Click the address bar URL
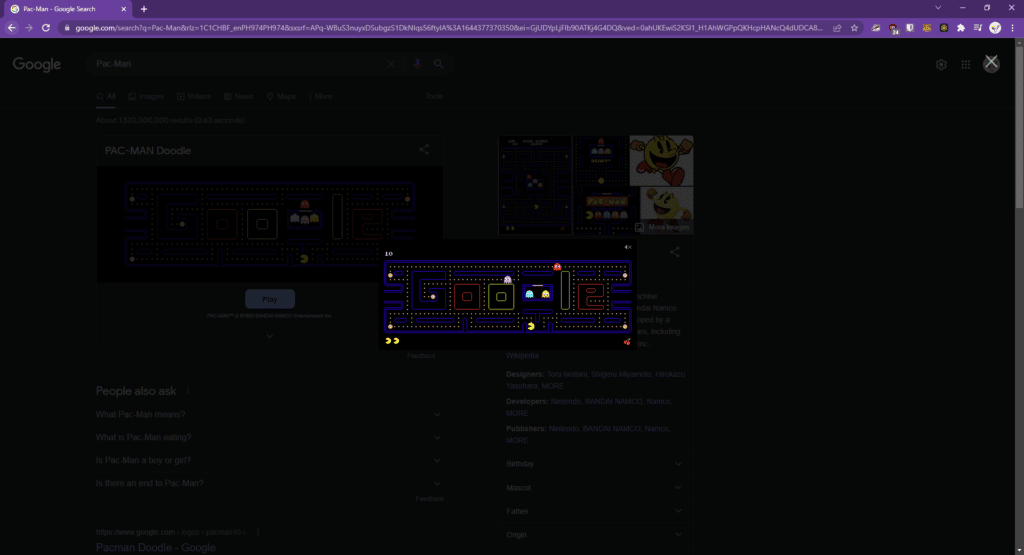Screen dimensions: 1024x555 pos(449,28)
